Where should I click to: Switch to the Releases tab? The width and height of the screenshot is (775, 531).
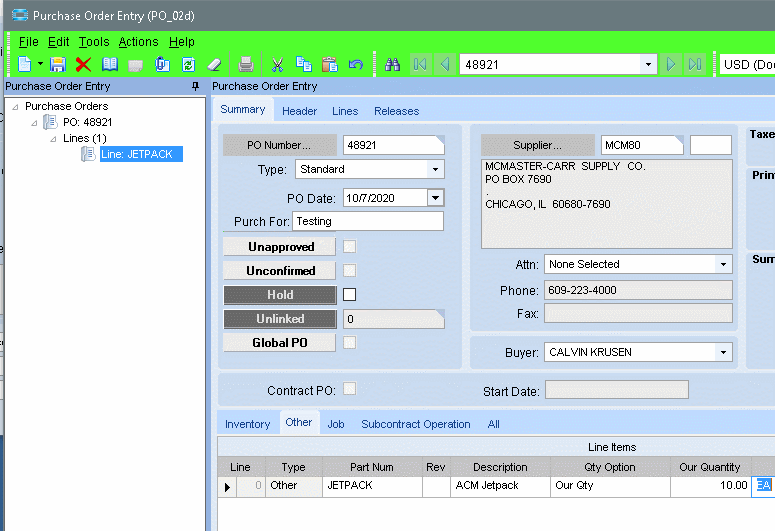[x=396, y=111]
